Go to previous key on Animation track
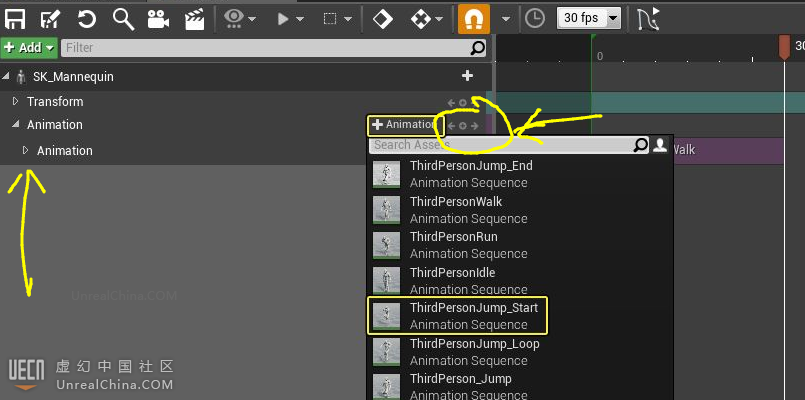Image resolution: width=805 pixels, height=400 pixels. pos(451,126)
